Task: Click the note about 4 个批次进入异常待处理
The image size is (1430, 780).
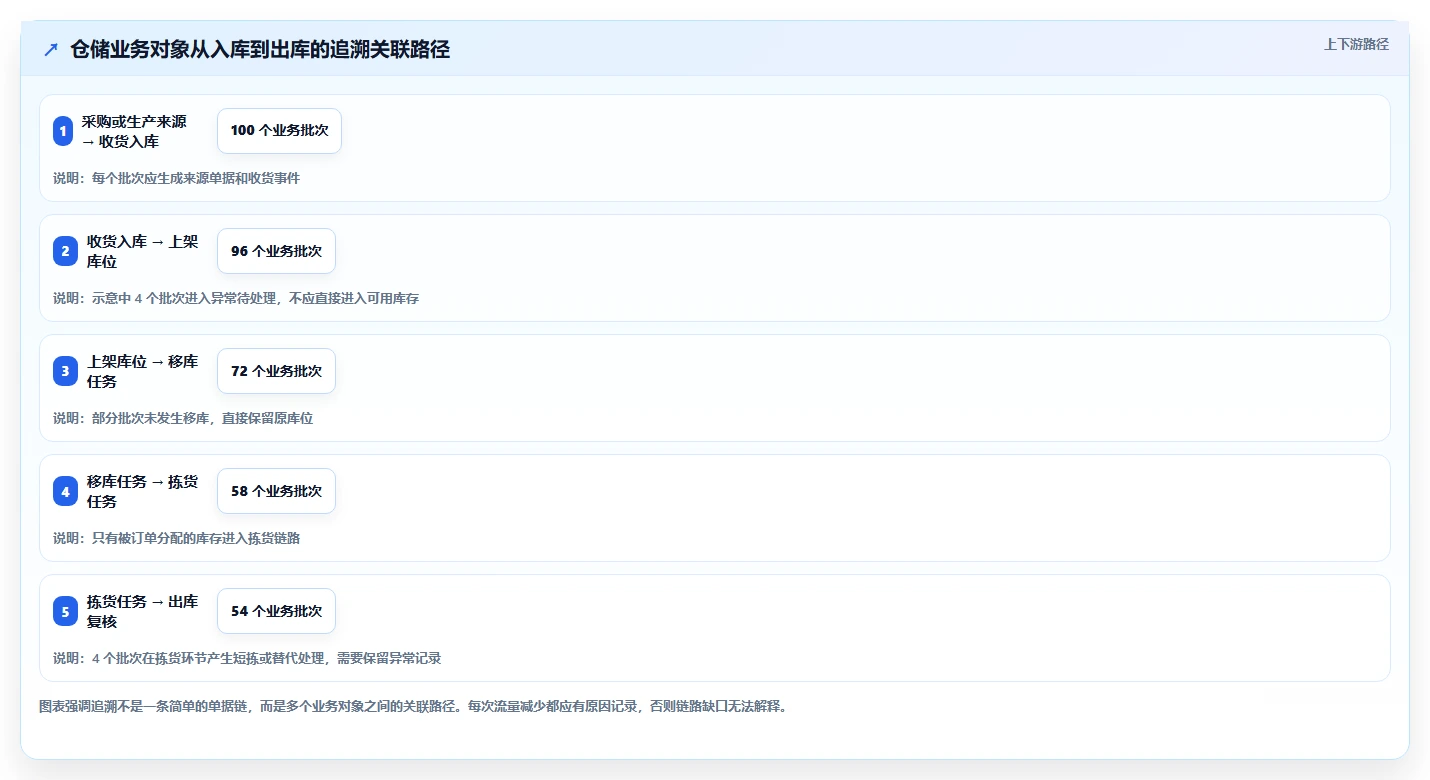Action: [236, 298]
